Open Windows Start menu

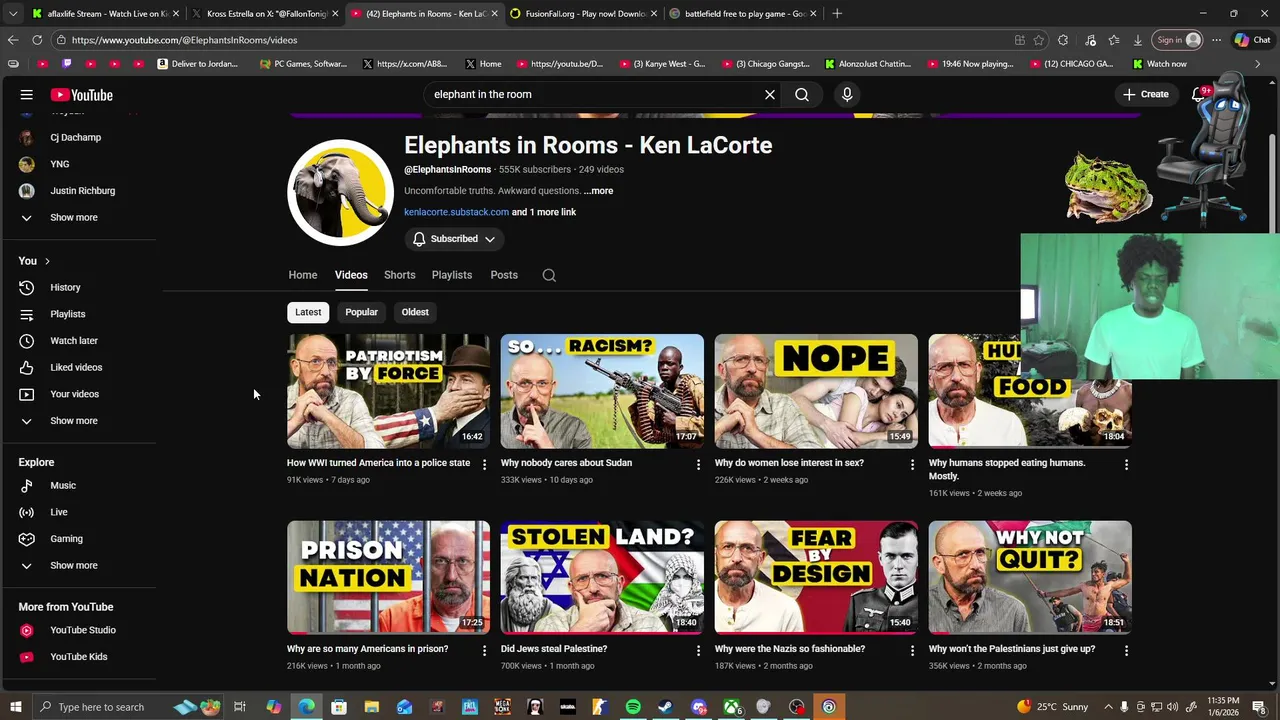[x=15, y=707]
